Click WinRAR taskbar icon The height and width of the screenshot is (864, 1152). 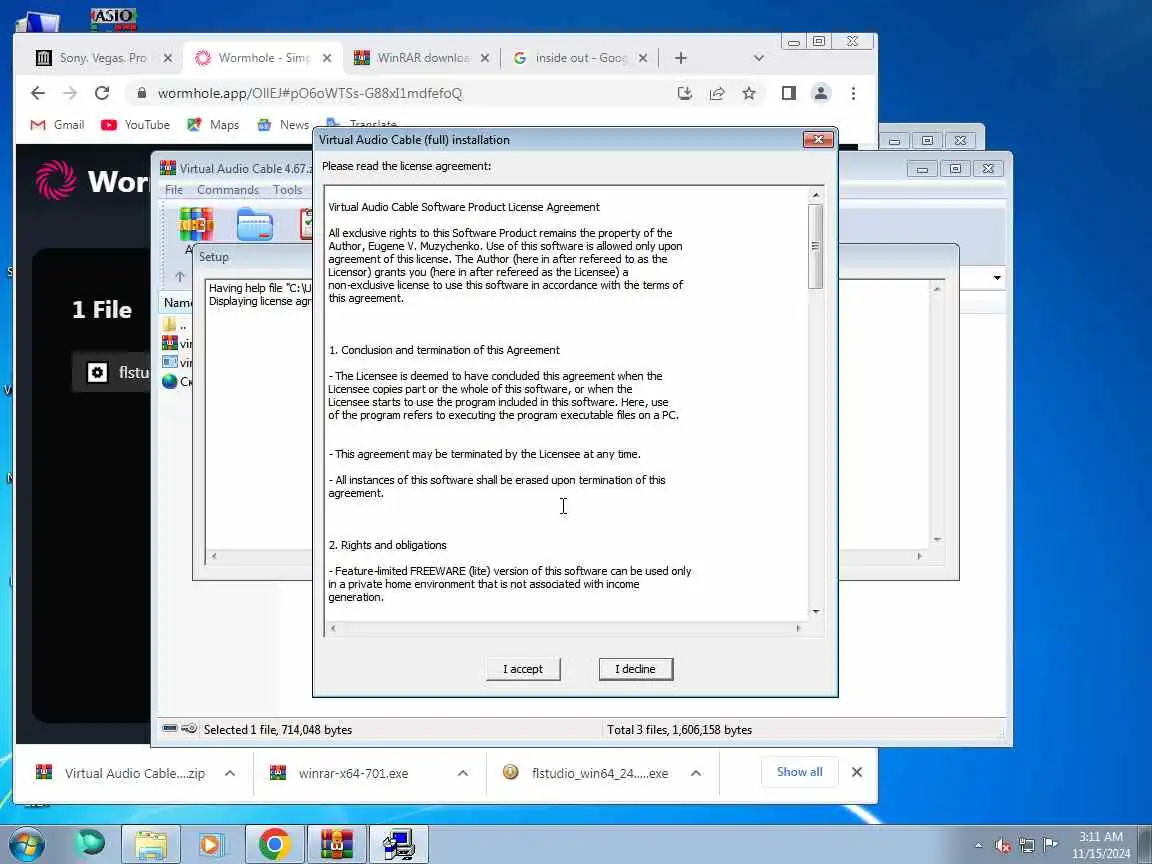[x=336, y=844]
